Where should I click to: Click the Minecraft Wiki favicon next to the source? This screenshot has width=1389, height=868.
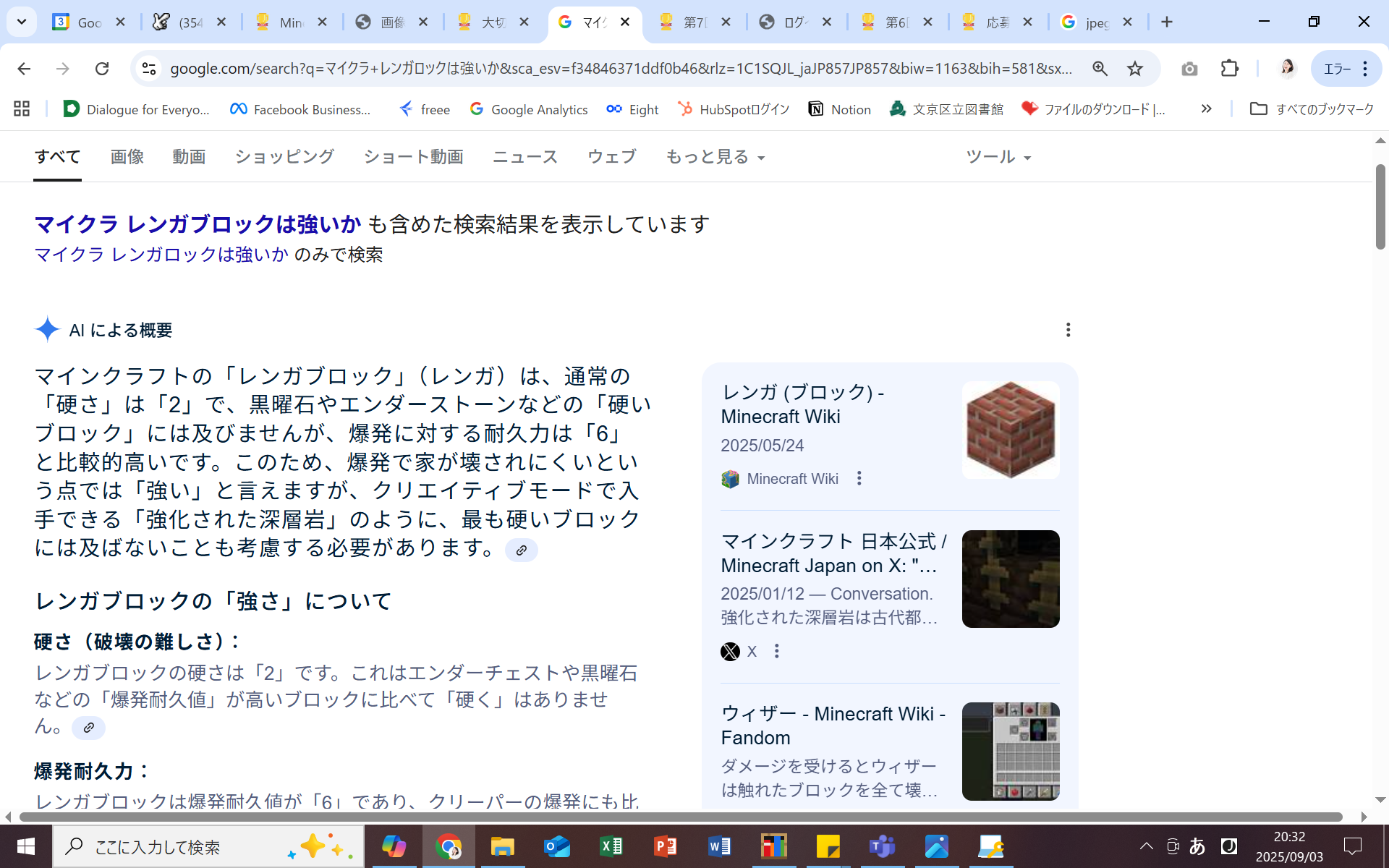point(731,478)
